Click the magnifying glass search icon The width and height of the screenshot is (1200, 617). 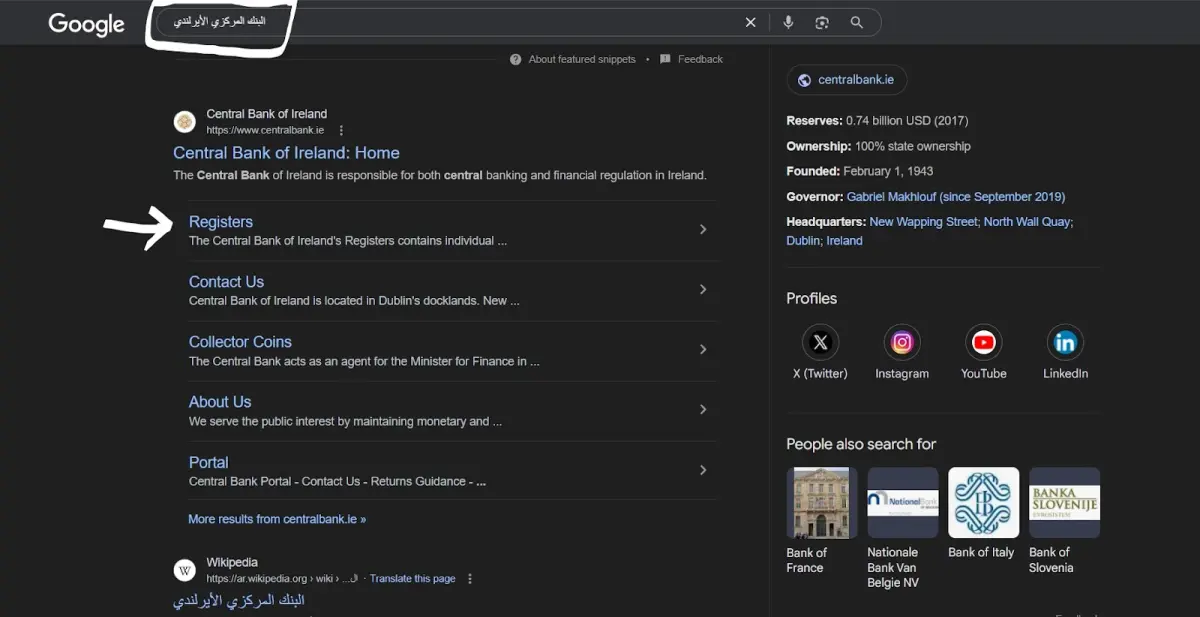[x=857, y=22]
